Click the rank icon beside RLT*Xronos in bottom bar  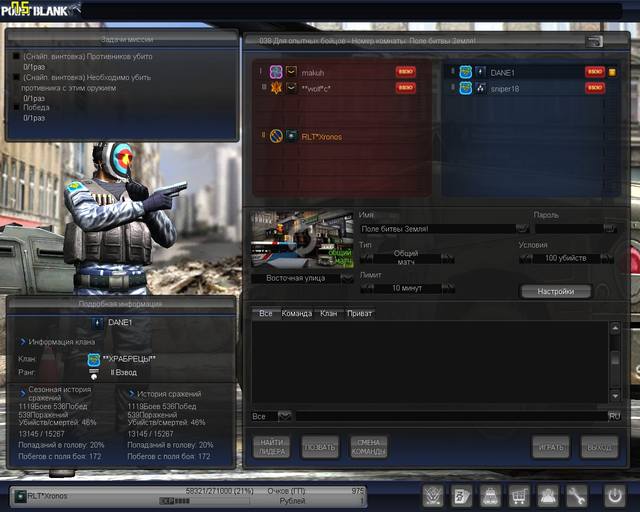pyautogui.click(x=20, y=496)
